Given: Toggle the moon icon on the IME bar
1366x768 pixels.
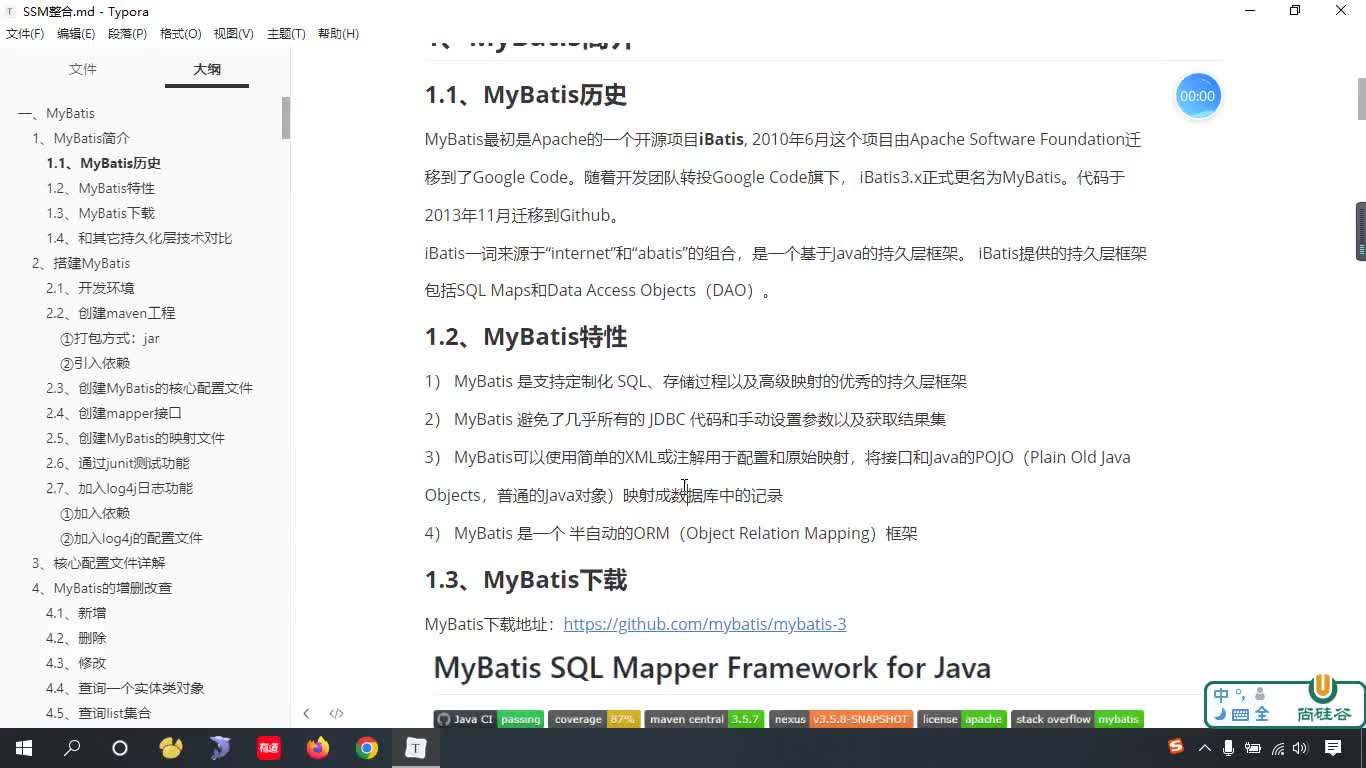Looking at the screenshot, I should (x=1221, y=714).
